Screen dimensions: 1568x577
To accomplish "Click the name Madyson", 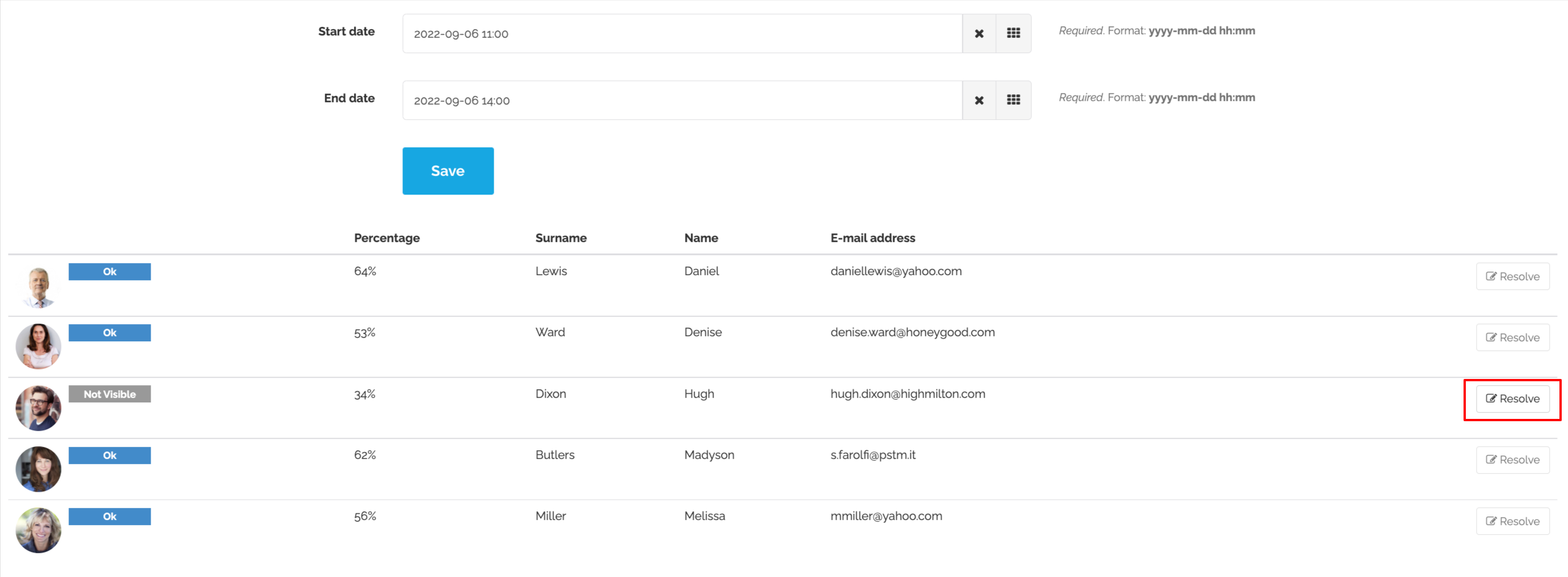I will pos(709,455).
